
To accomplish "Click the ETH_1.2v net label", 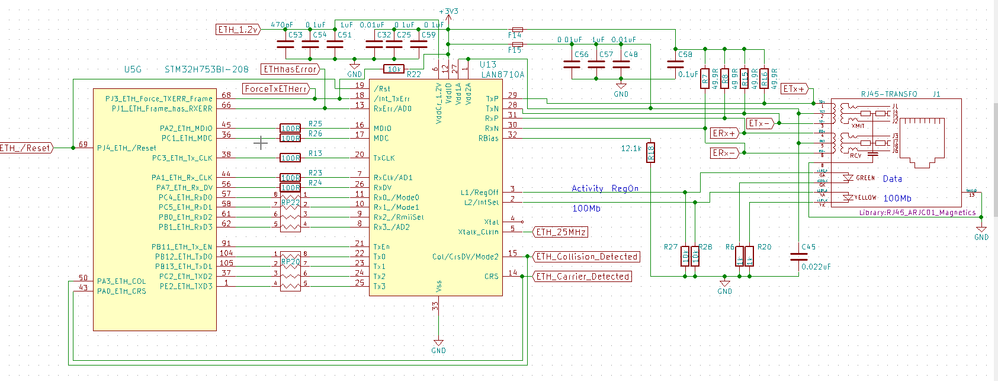I will click(239, 29).
